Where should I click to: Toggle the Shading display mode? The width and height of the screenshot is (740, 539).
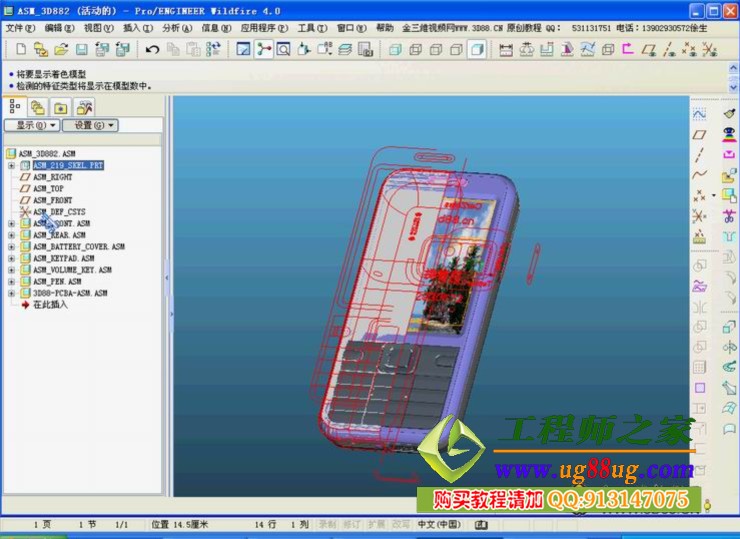(x=477, y=49)
